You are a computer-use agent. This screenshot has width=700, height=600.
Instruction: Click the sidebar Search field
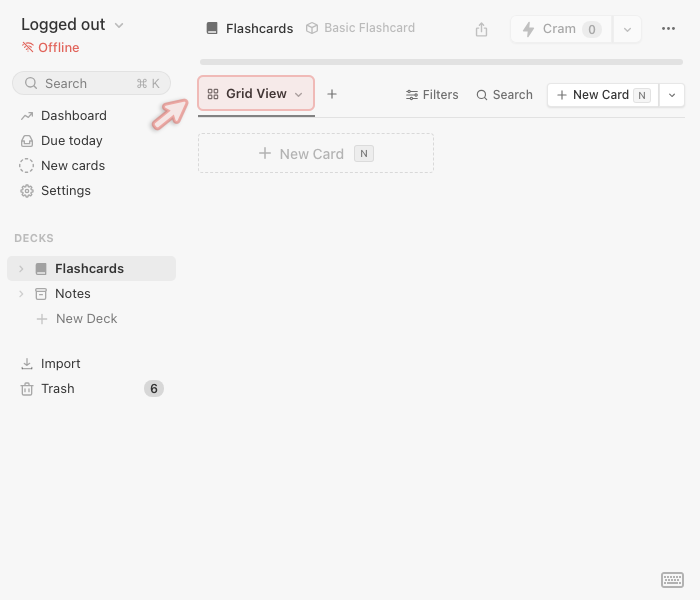(x=91, y=83)
